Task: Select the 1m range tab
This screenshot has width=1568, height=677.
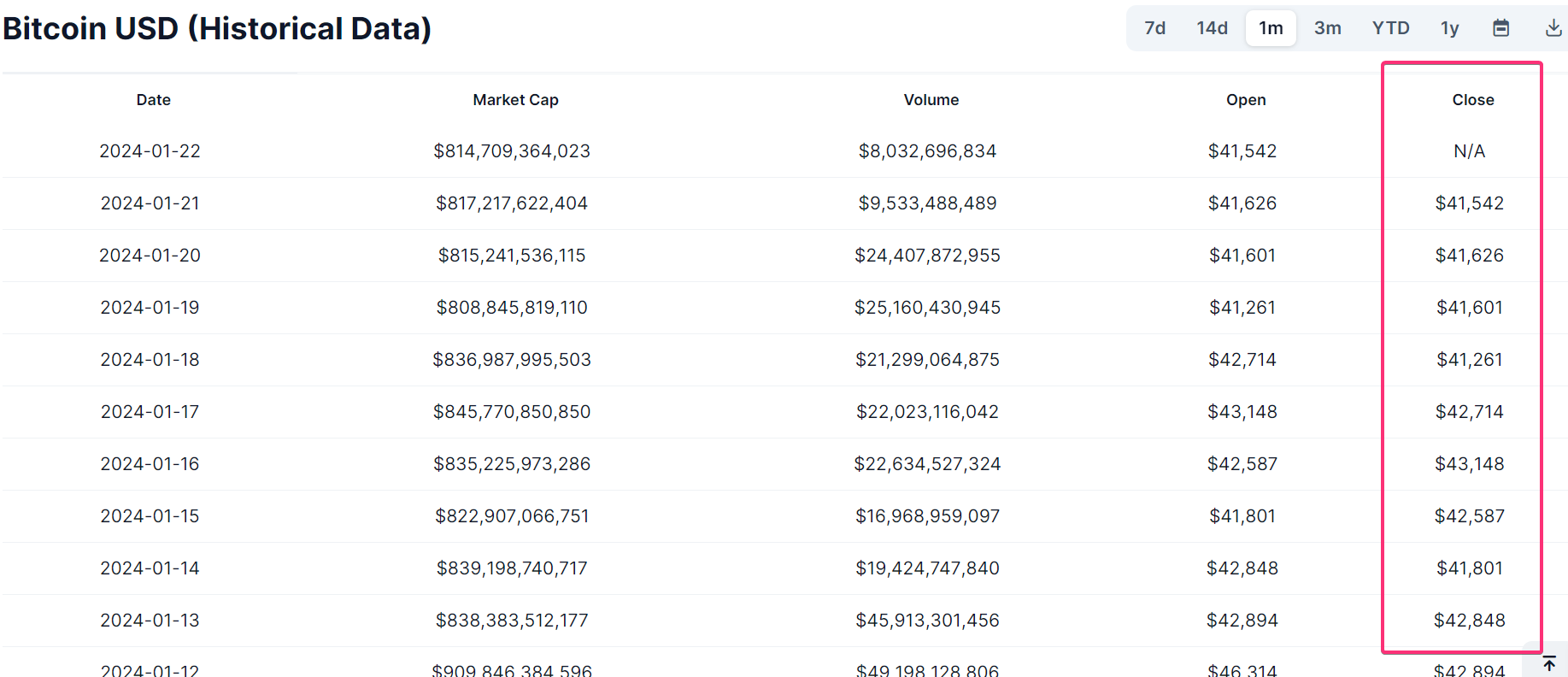Action: (x=1271, y=28)
